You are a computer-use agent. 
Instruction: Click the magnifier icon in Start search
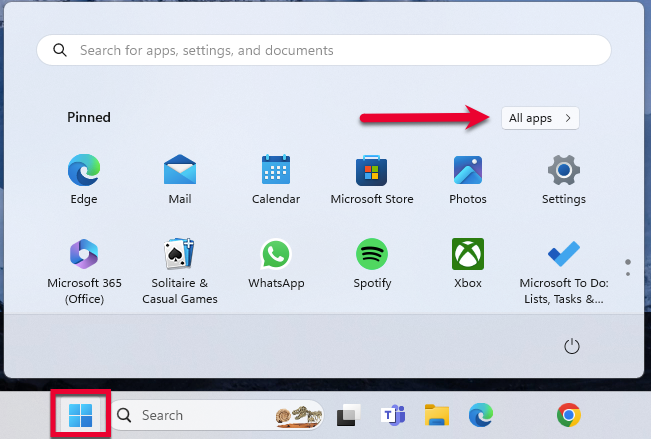60,50
